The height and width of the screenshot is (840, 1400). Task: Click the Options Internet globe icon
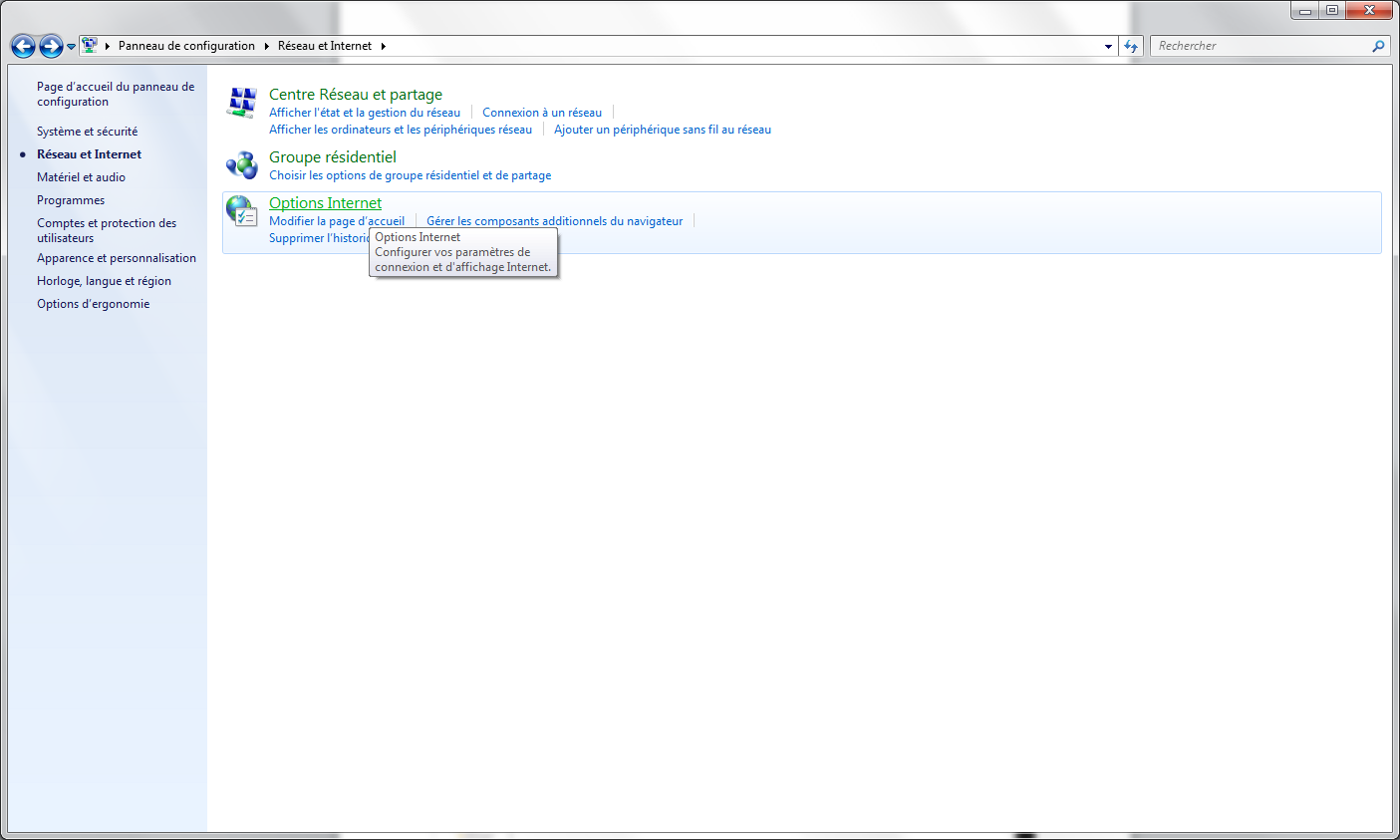tap(241, 210)
